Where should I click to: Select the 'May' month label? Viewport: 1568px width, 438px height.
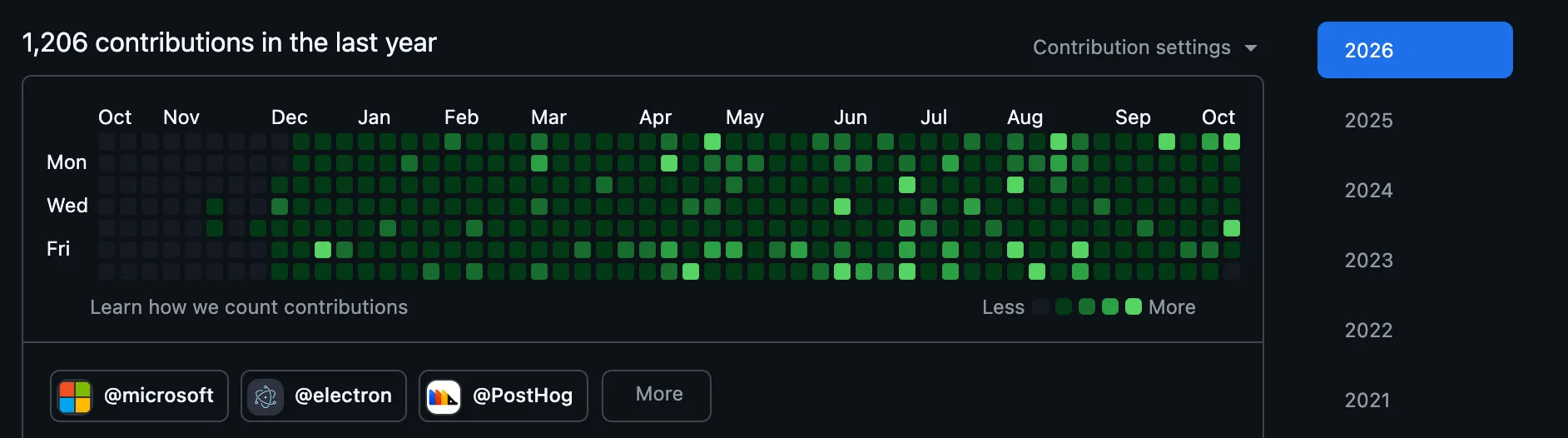(x=745, y=117)
